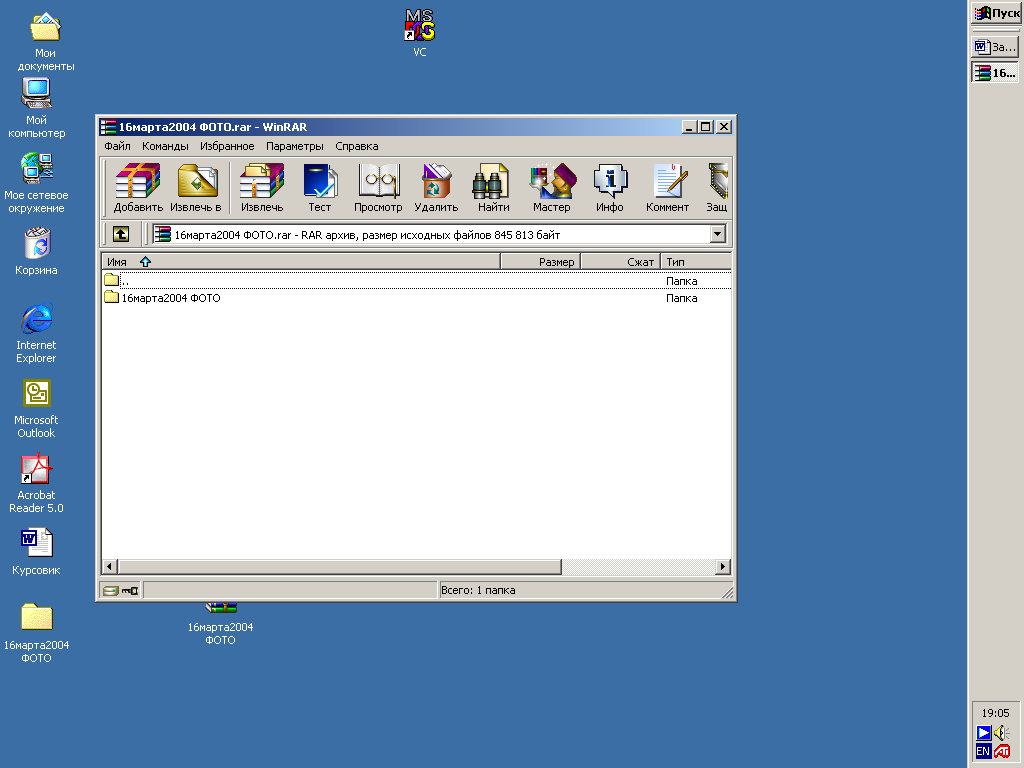Click the Коммент (Comment) toolbar icon

(x=667, y=187)
